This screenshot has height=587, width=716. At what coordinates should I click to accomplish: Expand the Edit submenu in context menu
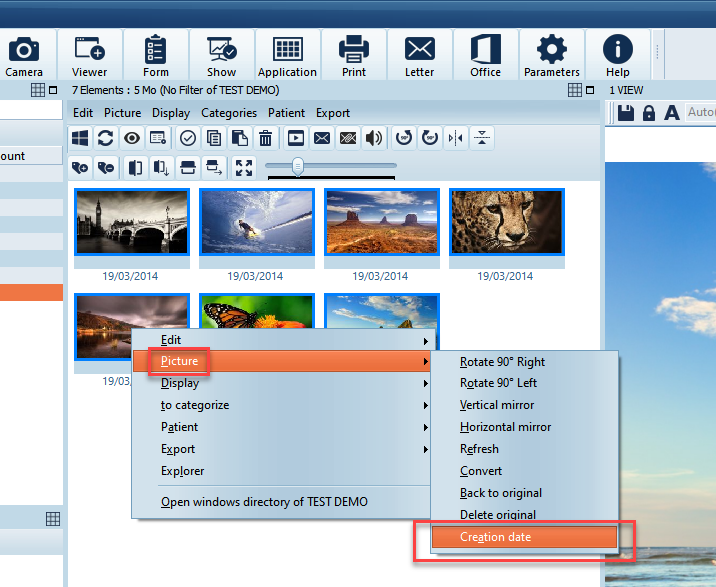point(171,340)
